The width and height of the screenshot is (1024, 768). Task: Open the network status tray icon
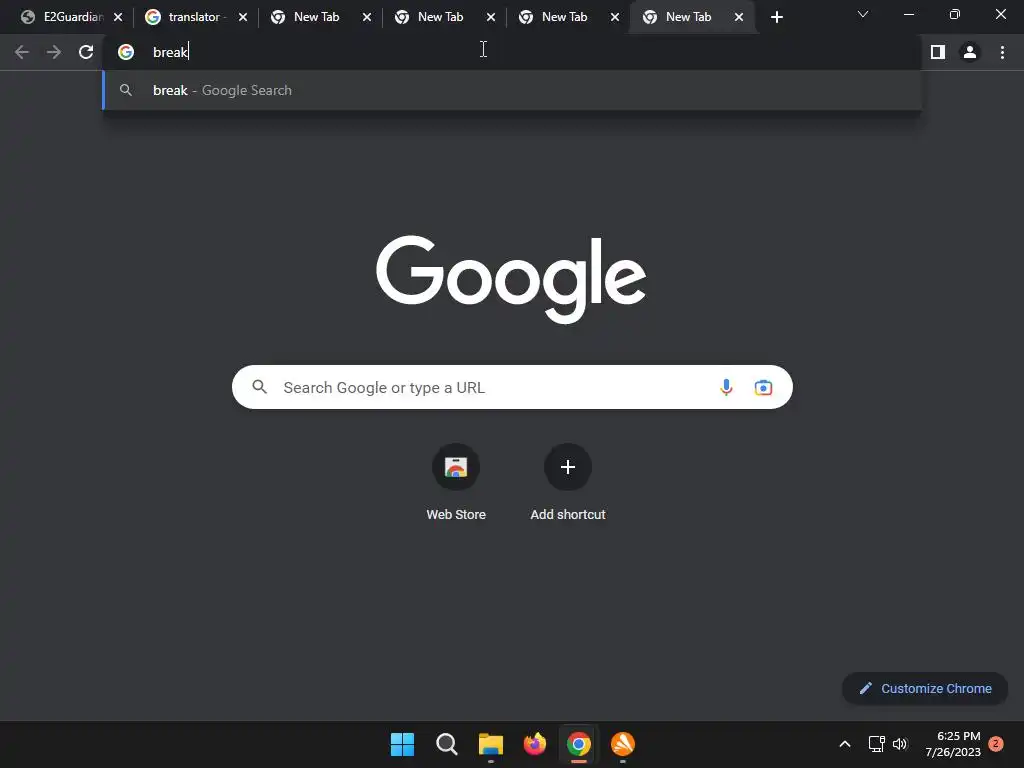coord(876,744)
